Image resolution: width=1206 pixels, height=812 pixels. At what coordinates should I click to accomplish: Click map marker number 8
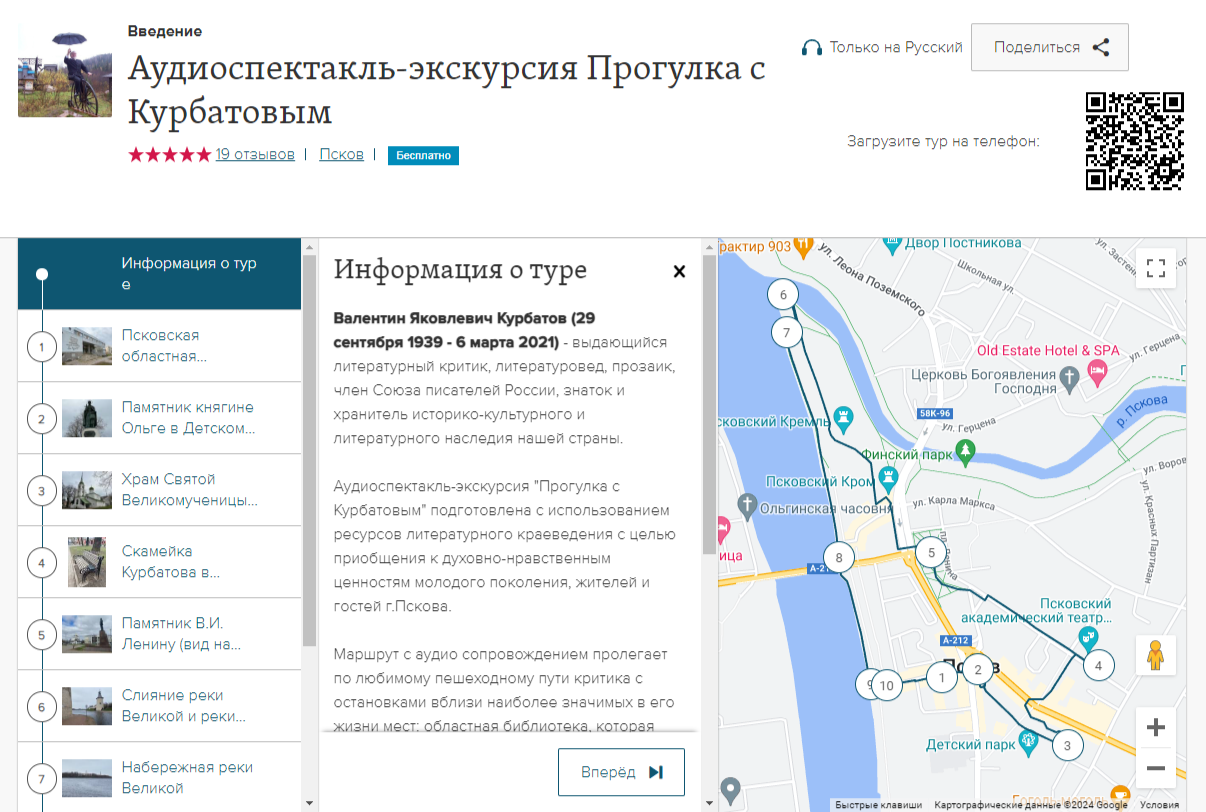coord(840,558)
